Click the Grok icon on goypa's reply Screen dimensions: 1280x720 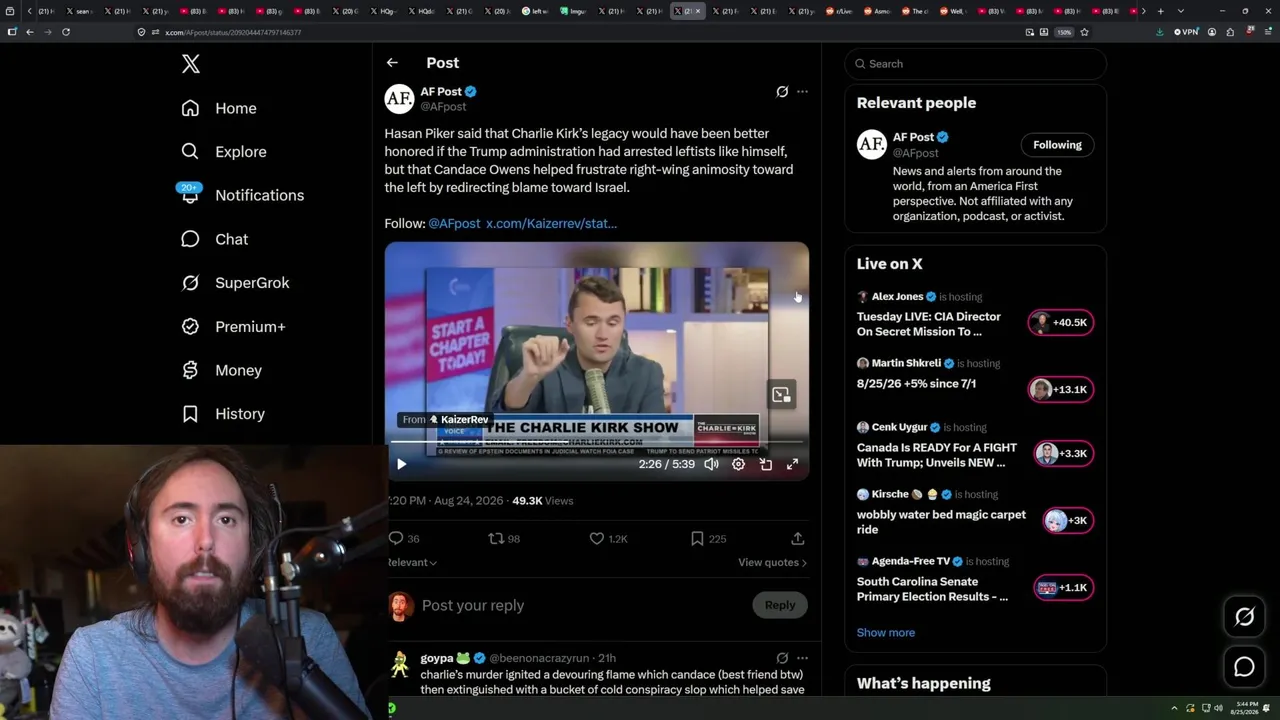[782, 658]
